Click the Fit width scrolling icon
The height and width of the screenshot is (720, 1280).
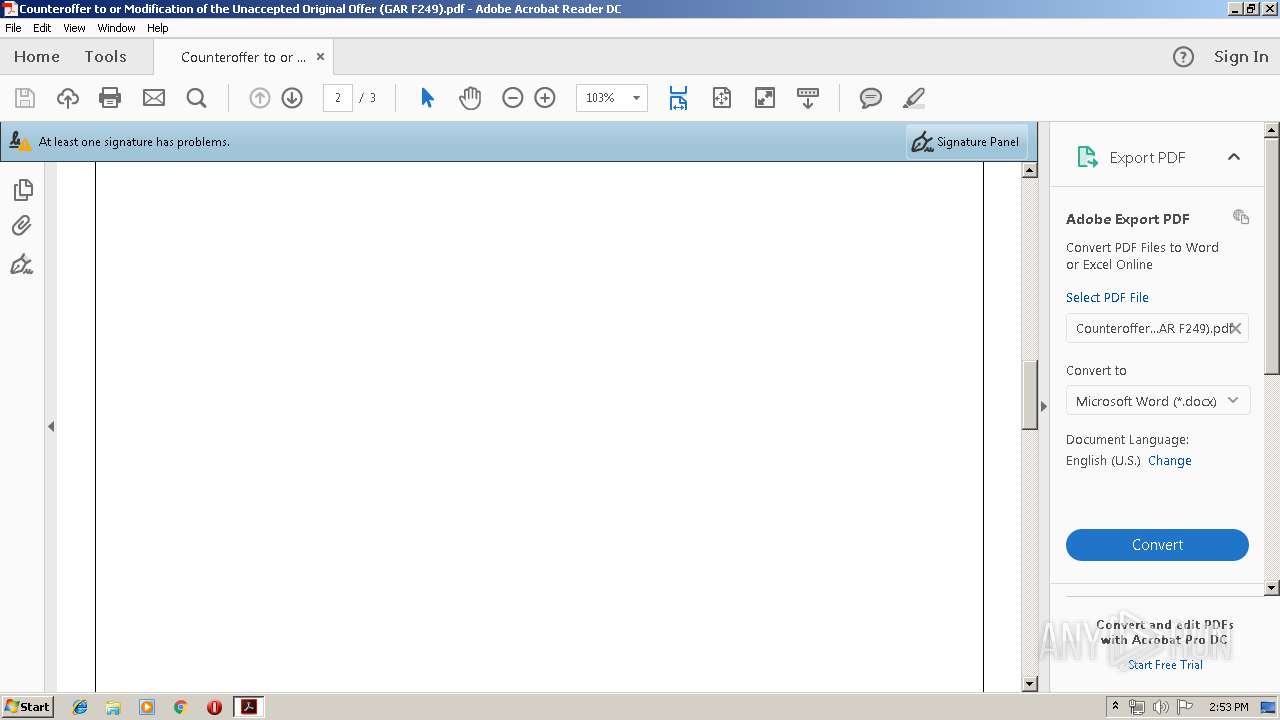click(x=678, y=98)
